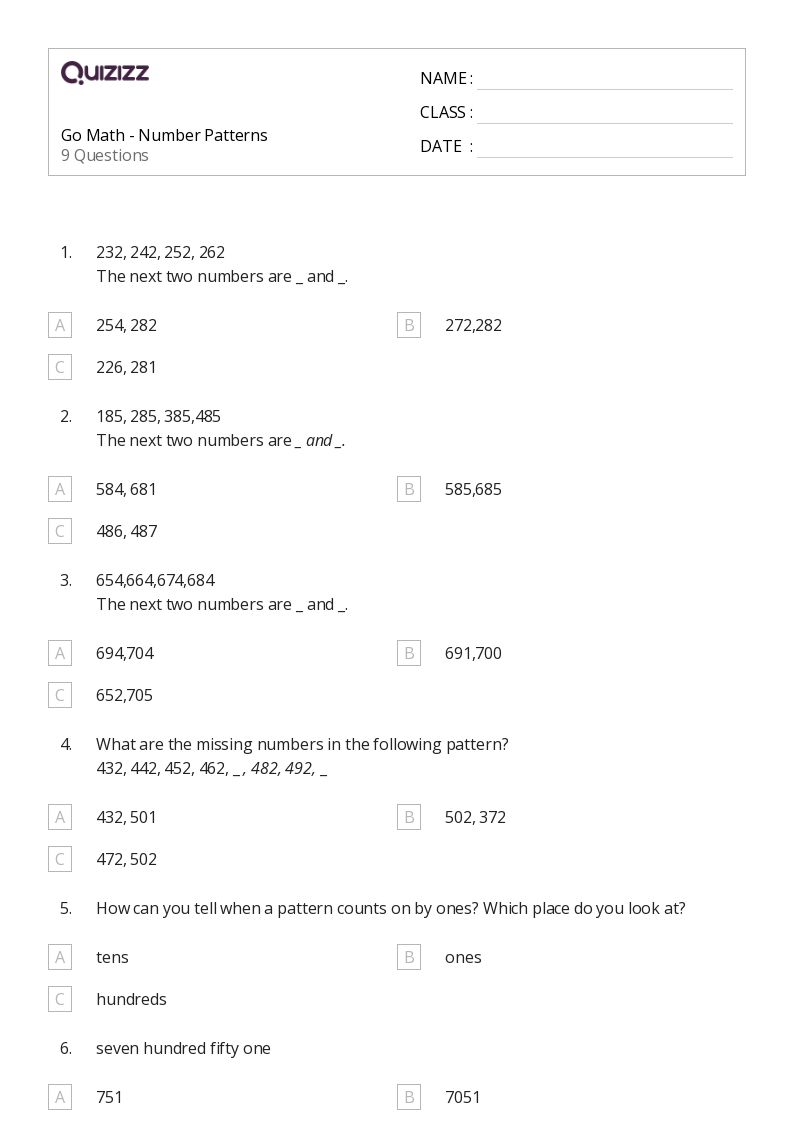The width and height of the screenshot is (794, 1123).
Task: Click the CLASS input line
Action: pyautogui.click(x=604, y=113)
